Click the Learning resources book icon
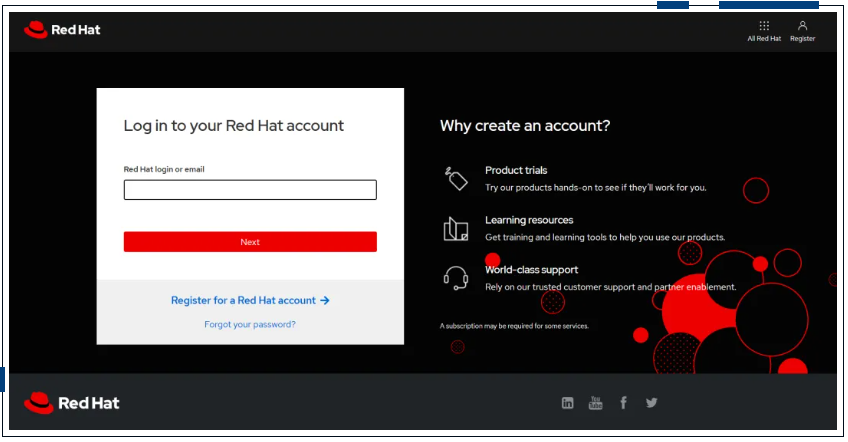This screenshot has height=442, width=848. tap(456, 229)
